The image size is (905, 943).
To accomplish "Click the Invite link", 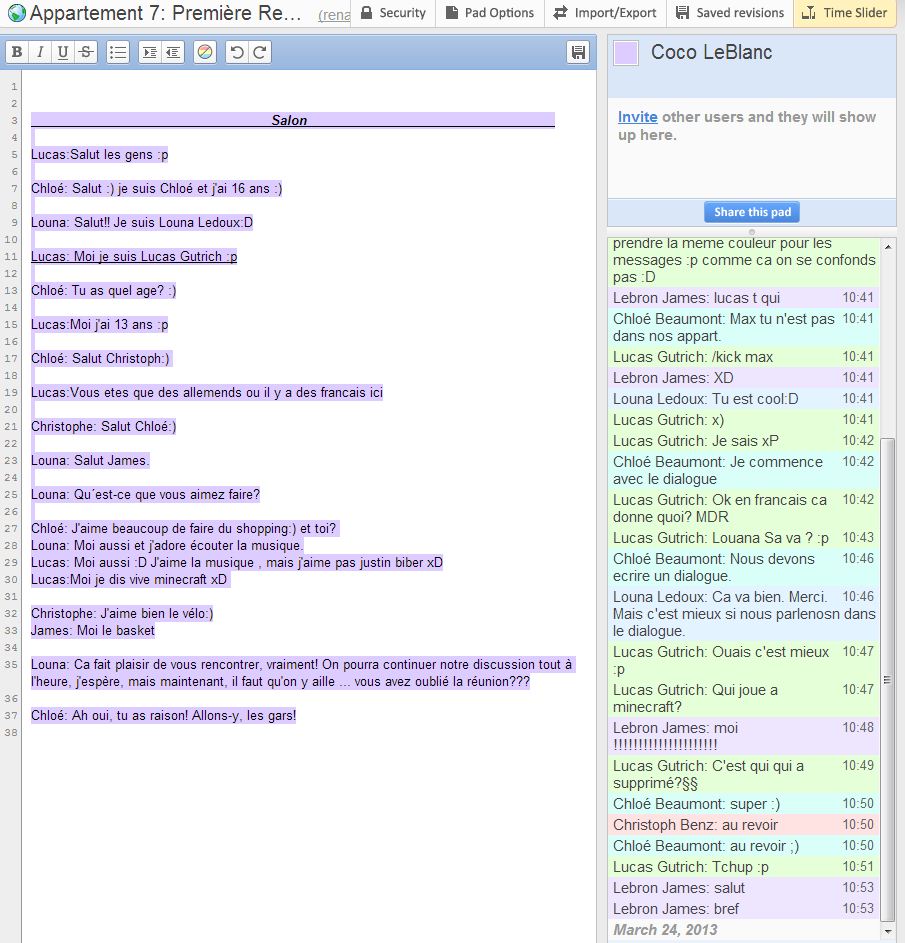I will tap(637, 117).
